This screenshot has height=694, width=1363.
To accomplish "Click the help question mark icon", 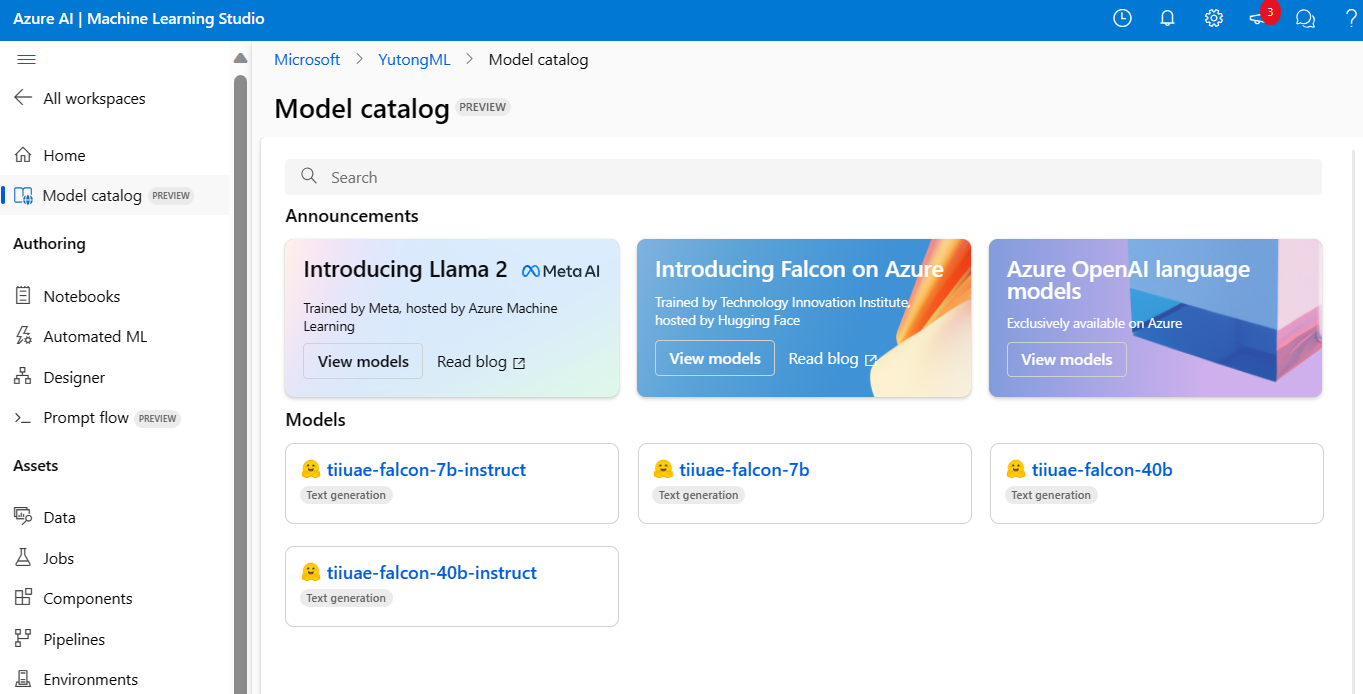I will pos(1351,18).
